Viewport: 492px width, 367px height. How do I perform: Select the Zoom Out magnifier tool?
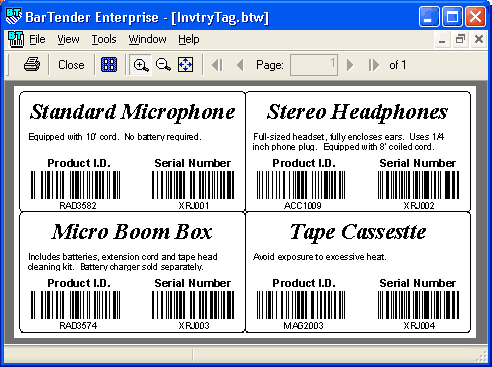click(x=163, y=65)
